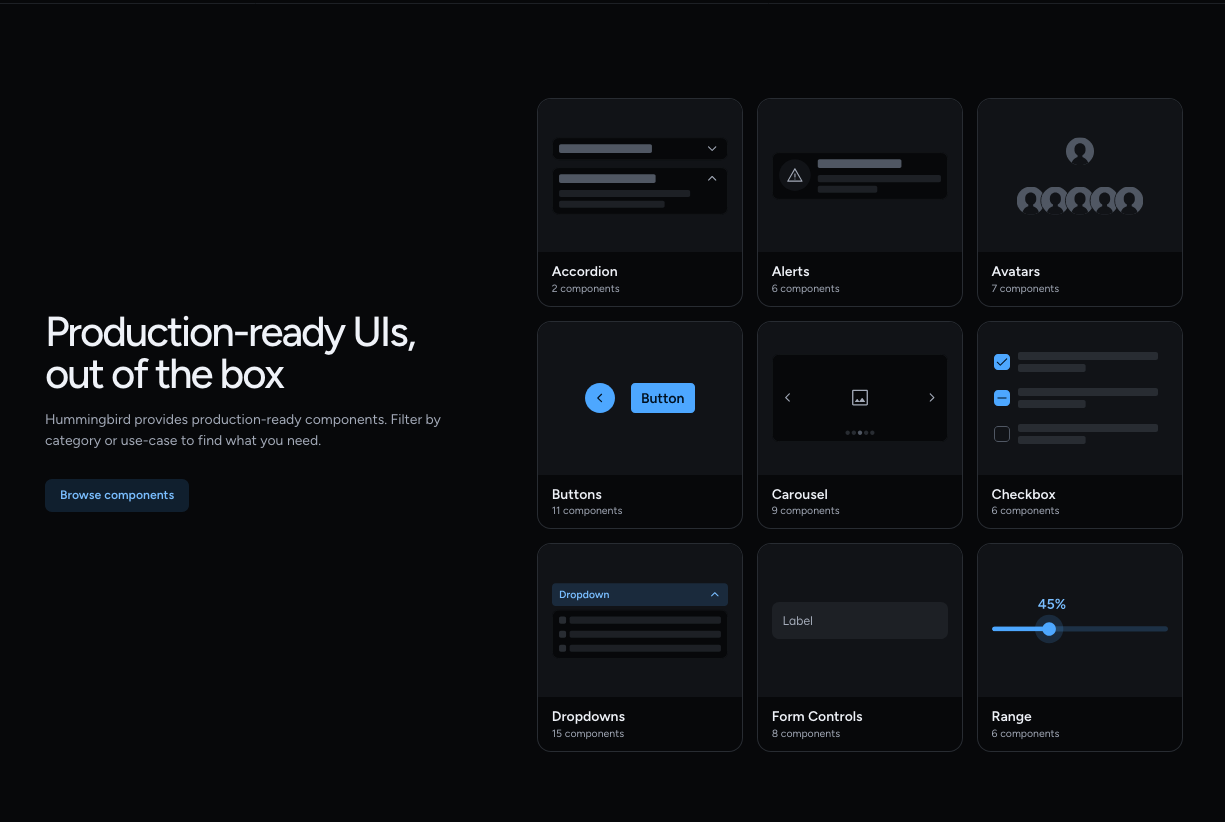This screenshot has width=1225, height=822.
Task: Click the left navigation arrow in Carousel preview
Action: [x=787, y=397]
